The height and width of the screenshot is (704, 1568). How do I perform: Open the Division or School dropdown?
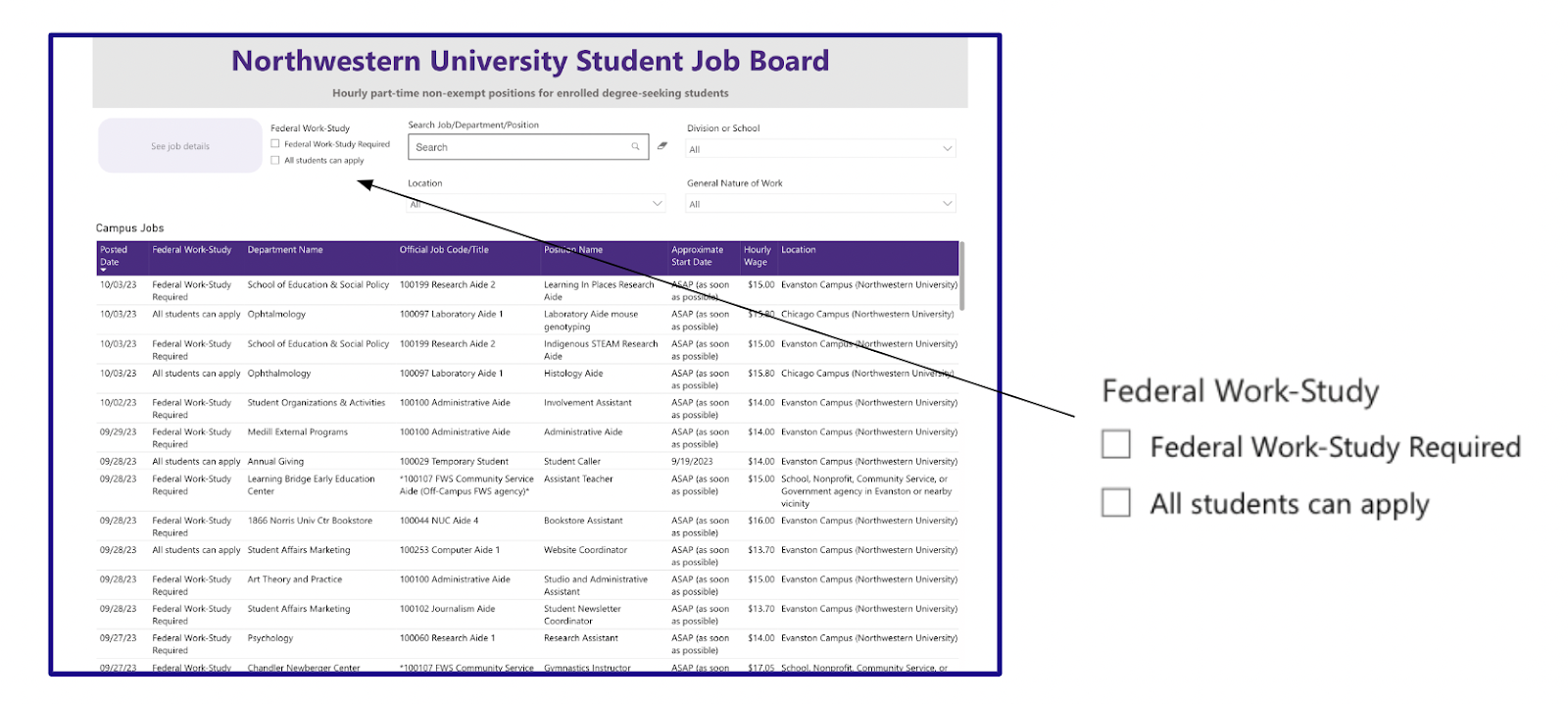pos(820,149)
